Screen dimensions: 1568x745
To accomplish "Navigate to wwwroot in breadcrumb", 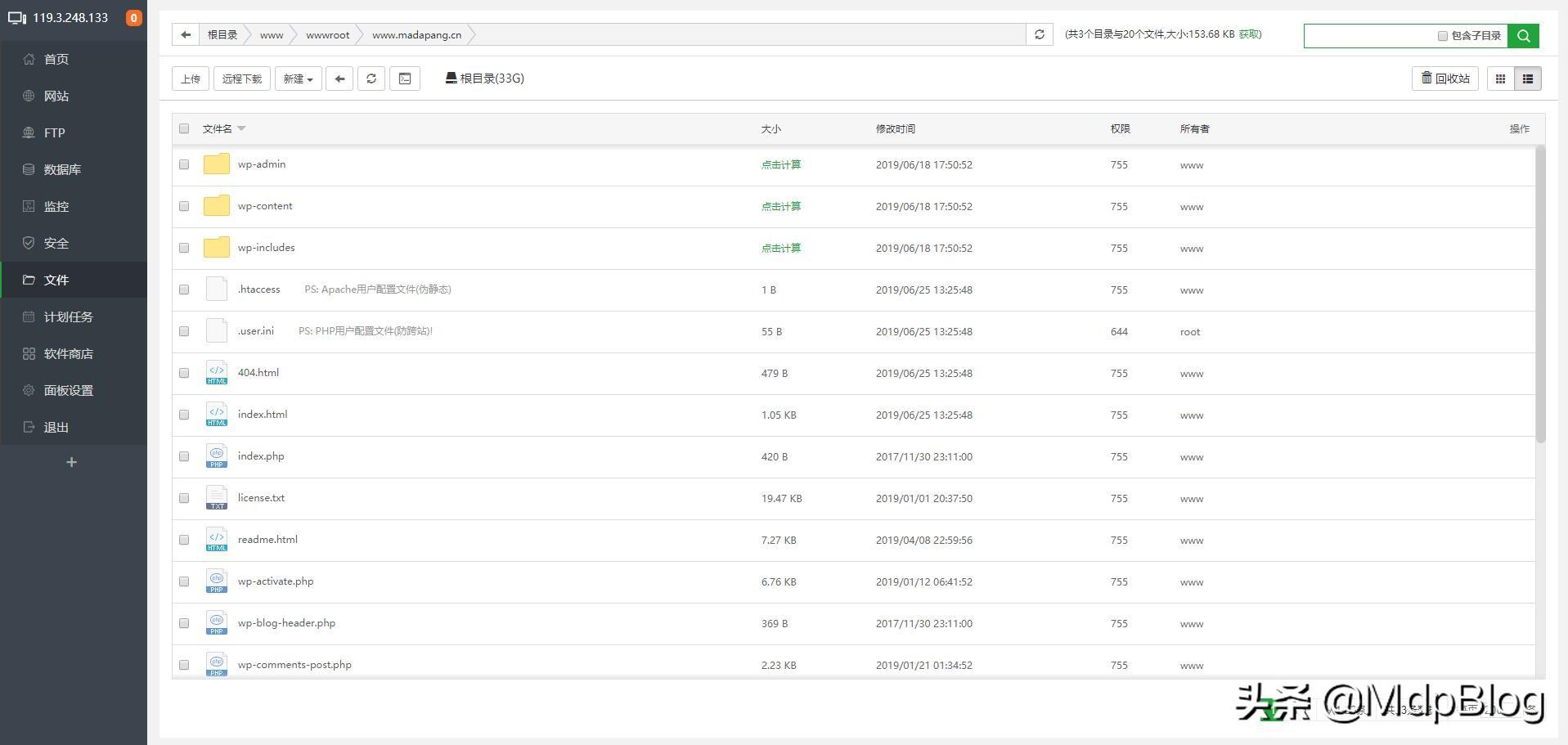I will [x=328, y=34].
